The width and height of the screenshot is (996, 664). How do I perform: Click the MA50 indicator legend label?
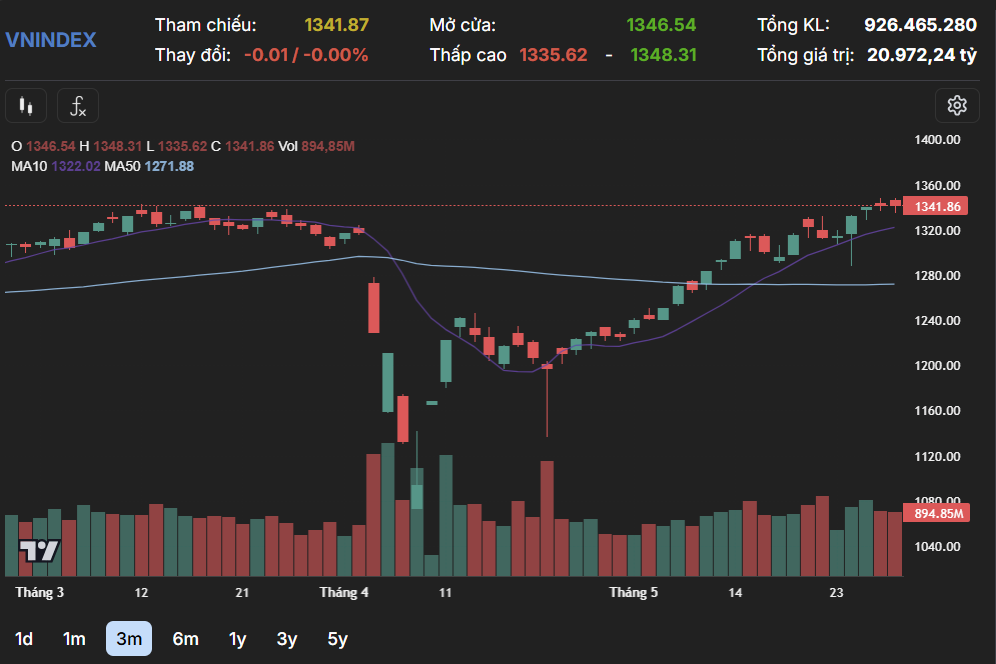coord(122,166)
